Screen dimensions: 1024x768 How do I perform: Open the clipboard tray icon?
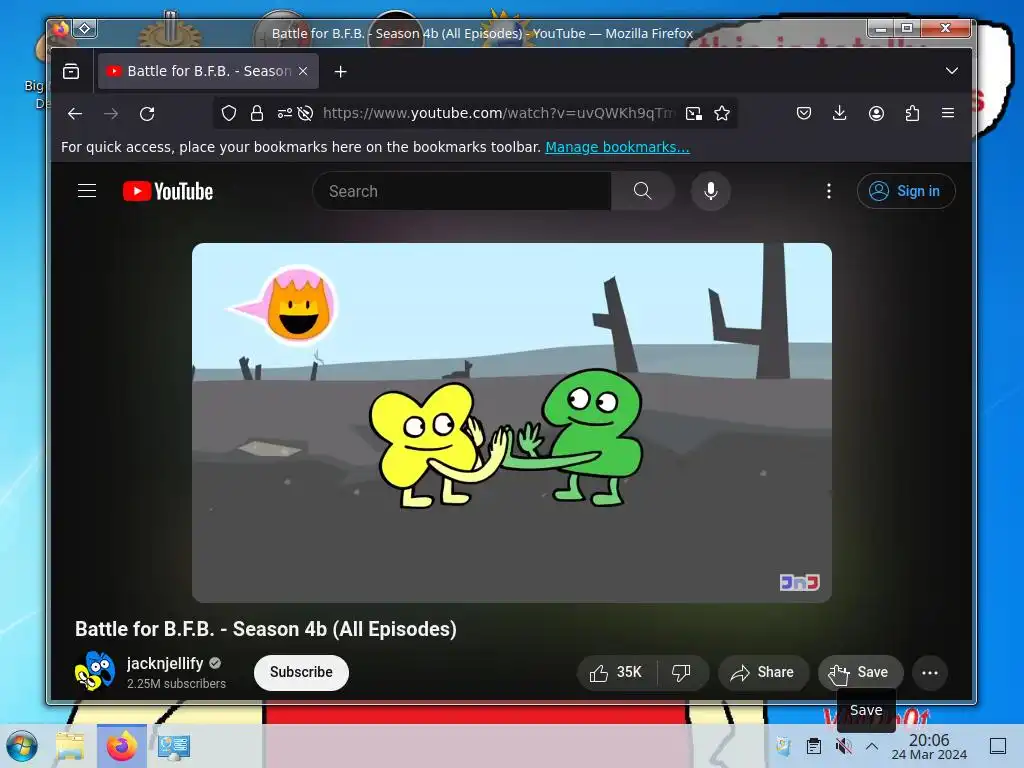pyautogui.click(x=814, y=746)
